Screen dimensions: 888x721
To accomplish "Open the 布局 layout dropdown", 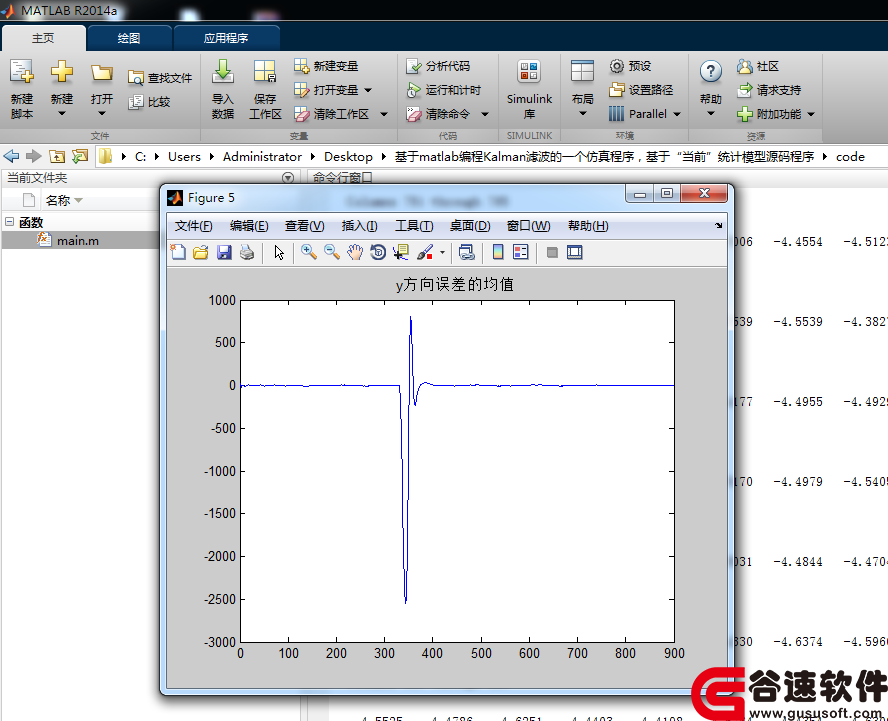I will (x=582, y=89).
